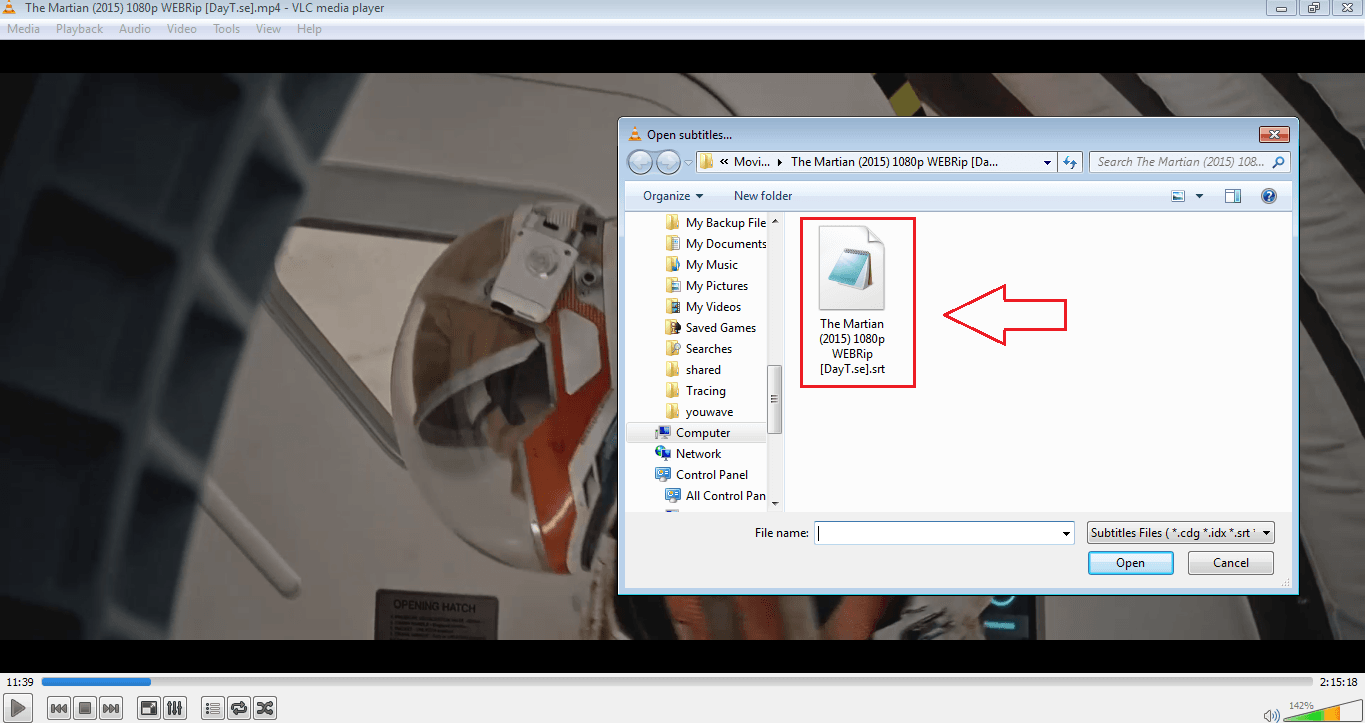Open the More view options dropdown arrow
The image size is (1365, 723).
click(1199, 196)
